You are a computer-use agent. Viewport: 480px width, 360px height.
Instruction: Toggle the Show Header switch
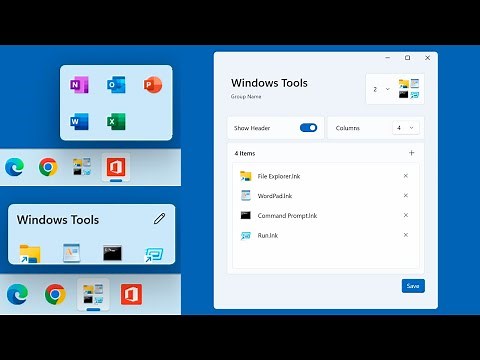(308, 128)
